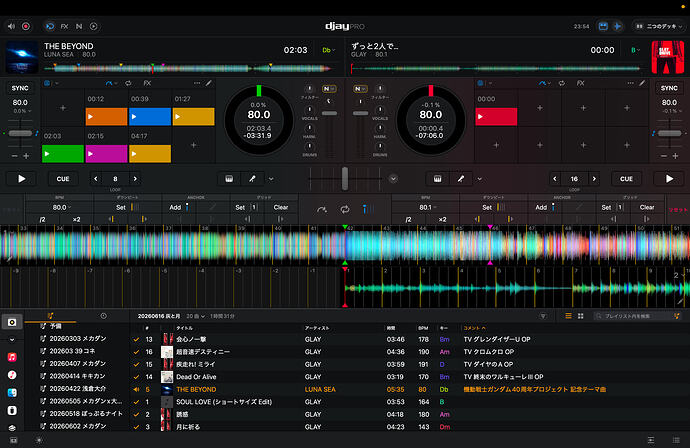Trigger the magenta cue pad at 02:15

(106, 154)
